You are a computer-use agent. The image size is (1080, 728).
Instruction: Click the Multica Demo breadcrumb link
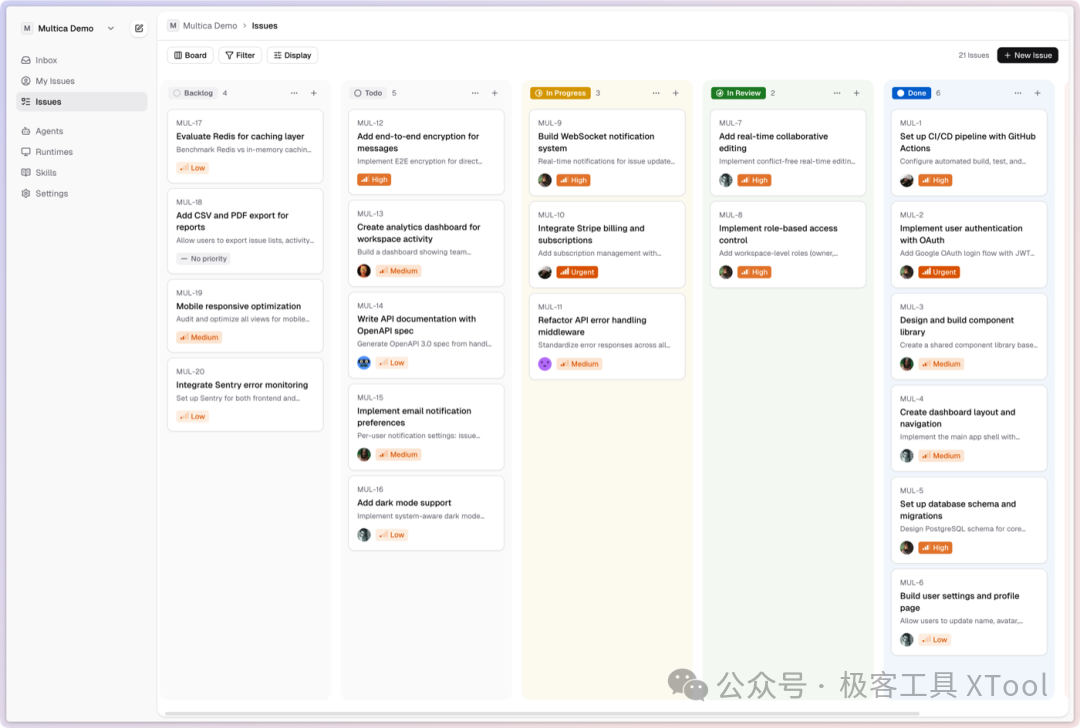click(209, 25)
